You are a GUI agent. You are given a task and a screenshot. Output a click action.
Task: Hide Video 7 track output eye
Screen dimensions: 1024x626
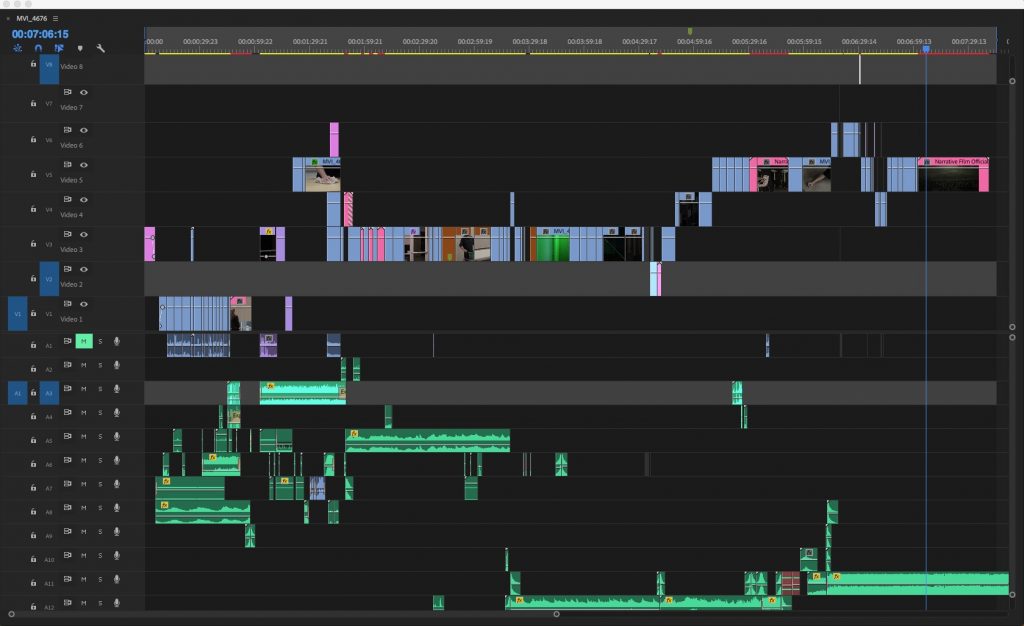84,93
